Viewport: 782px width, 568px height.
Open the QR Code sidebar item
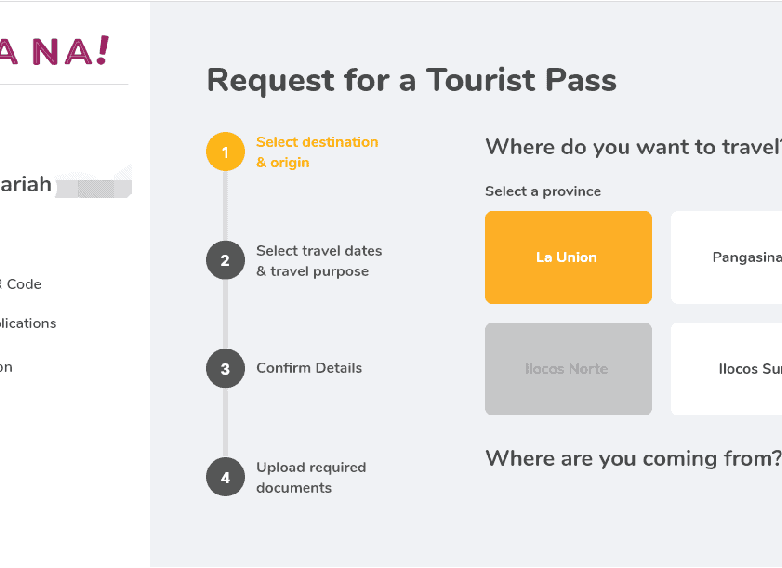point(22,284)
